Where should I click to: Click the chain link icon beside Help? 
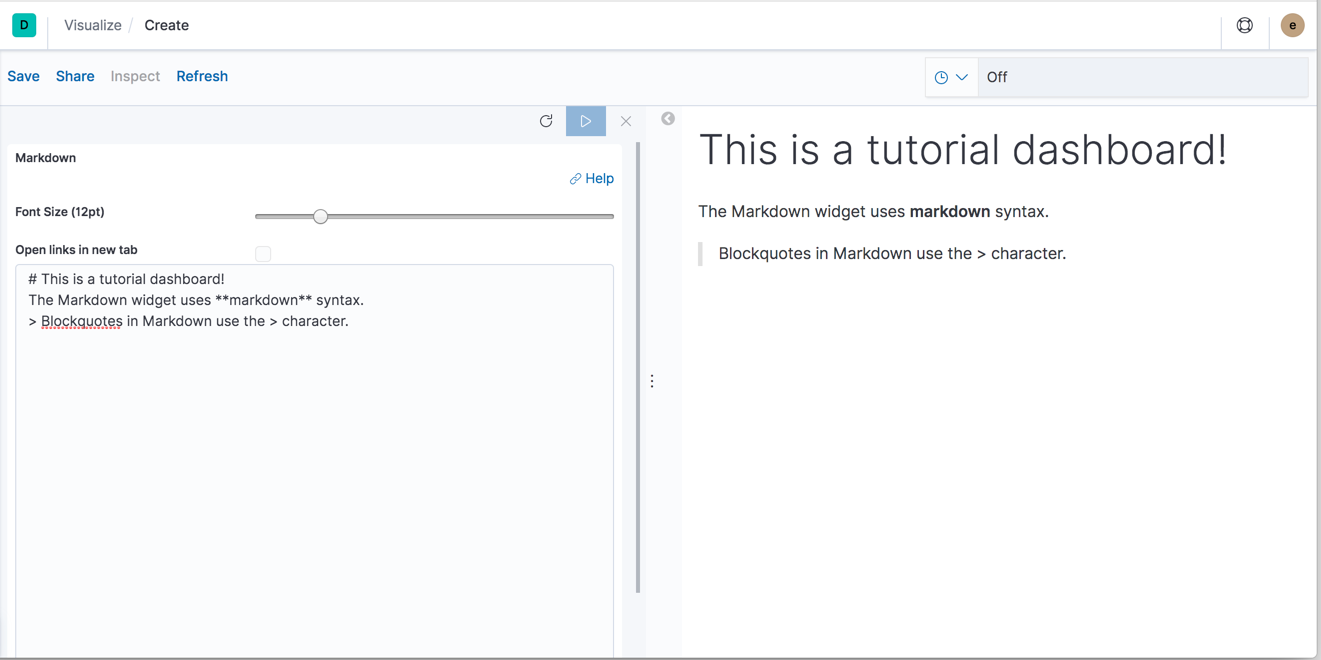(576, 178)
